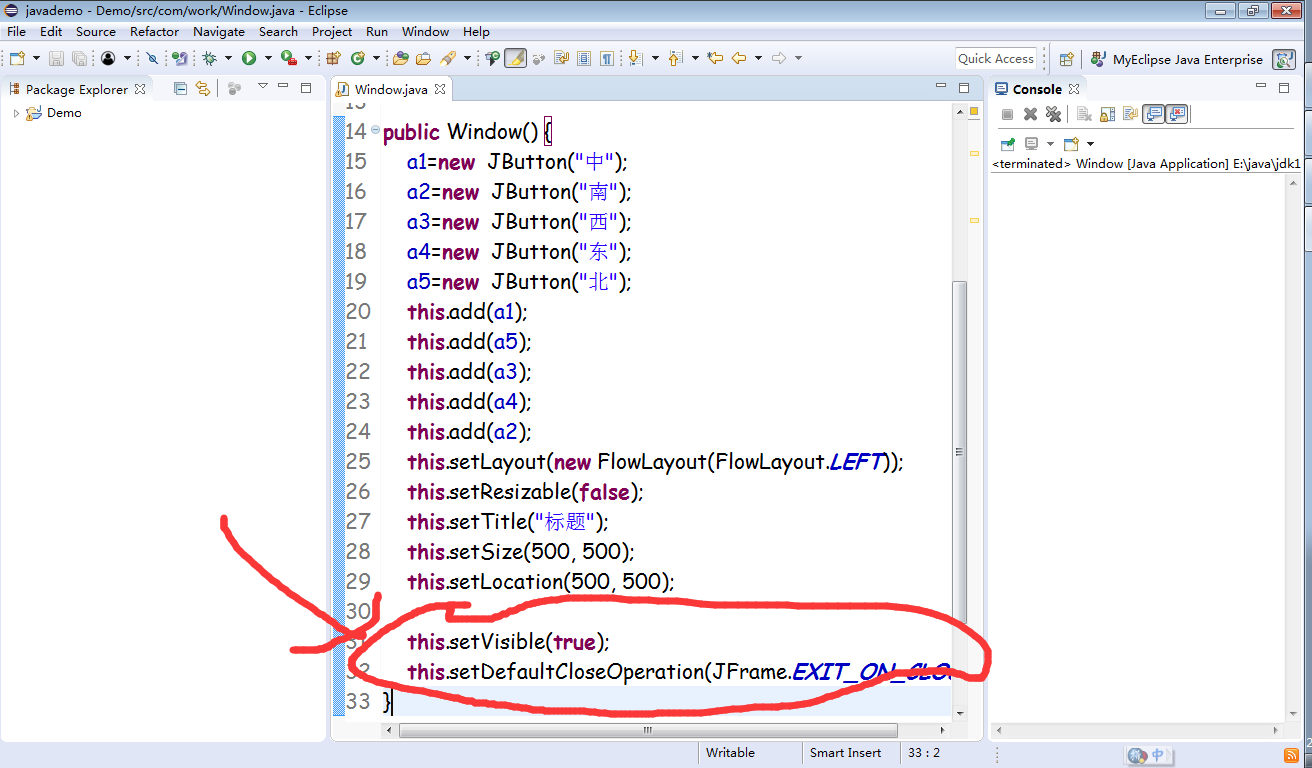Click the Open Type folder icon
Viewport: 1312px width, 768px height.
click(400, 58)
